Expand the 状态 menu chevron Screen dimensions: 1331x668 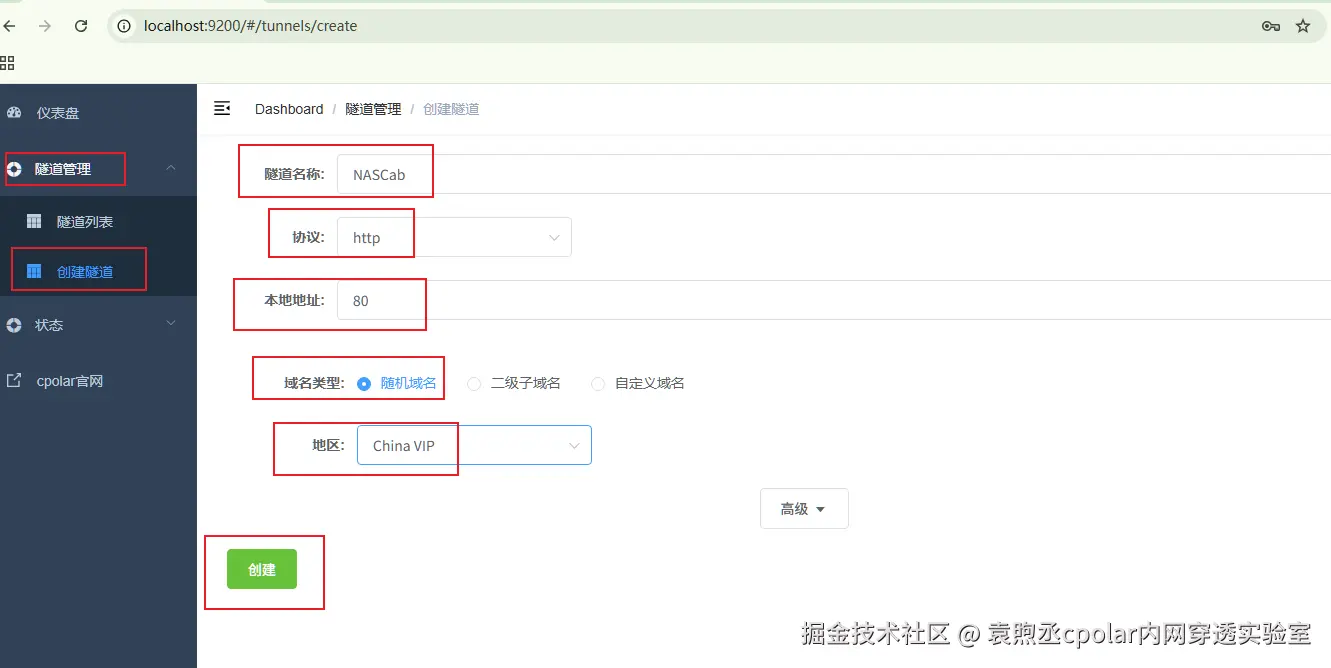tap(171, 323)
